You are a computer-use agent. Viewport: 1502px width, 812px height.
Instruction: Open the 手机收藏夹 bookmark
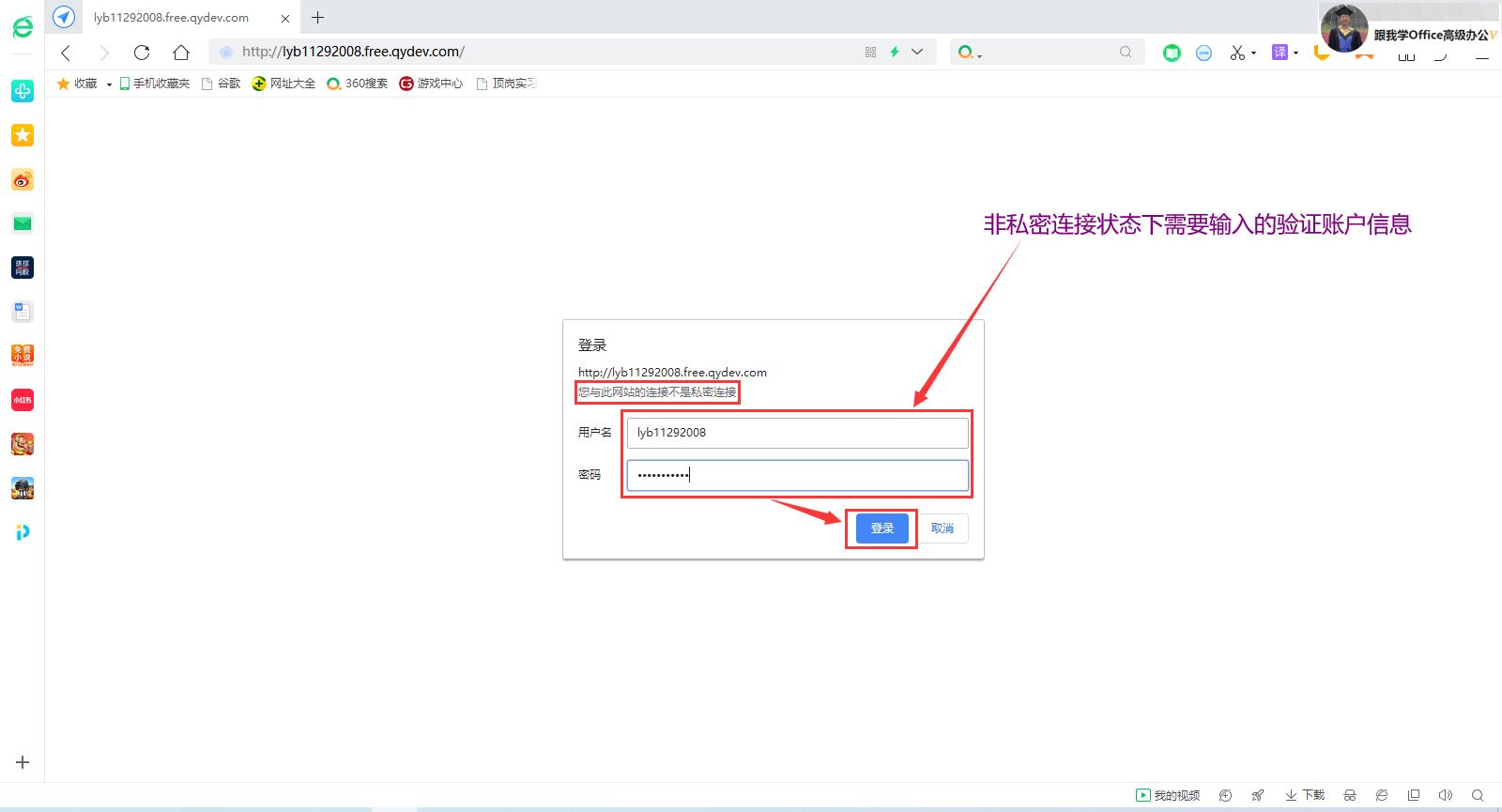click(x=155, y=84)
